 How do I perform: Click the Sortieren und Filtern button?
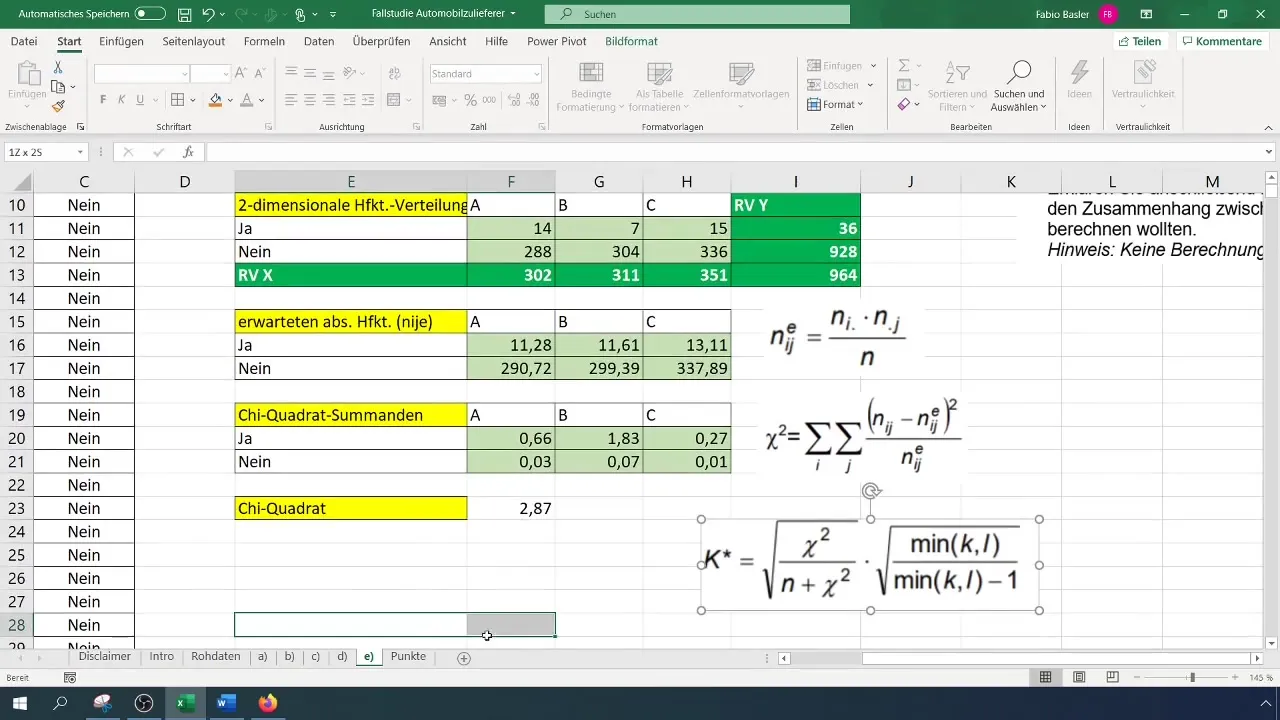(x=957, y=88)
